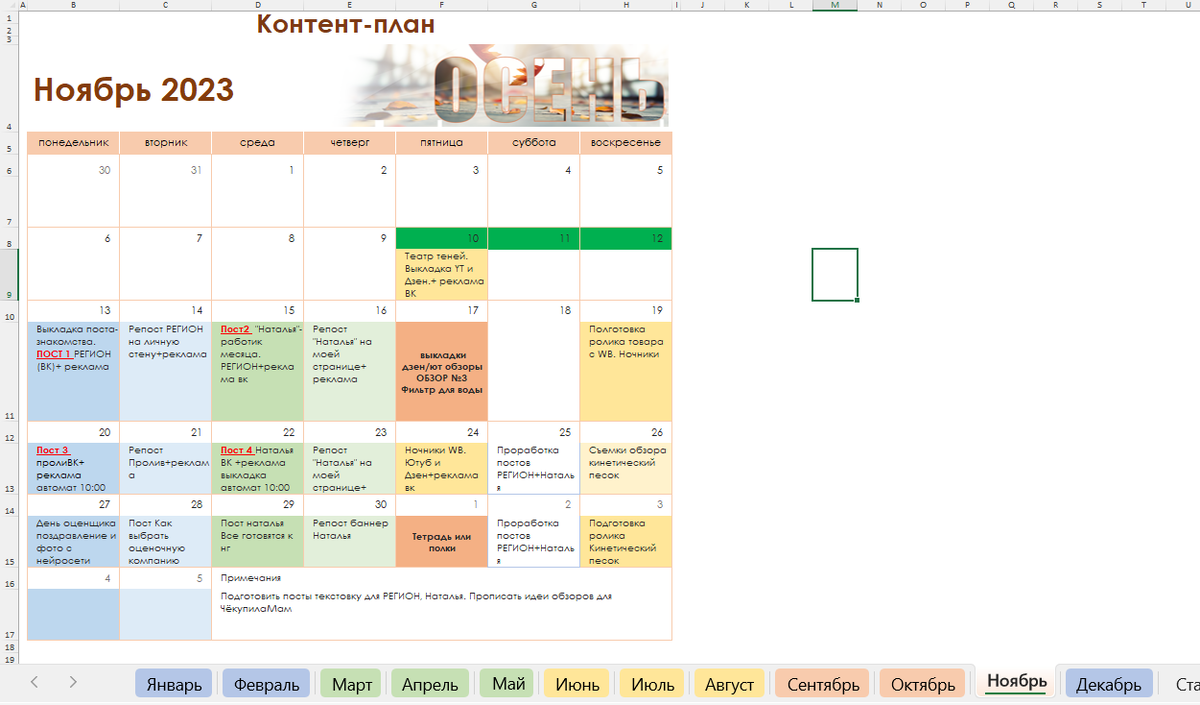1200x705 pixels.
Task: Select column M header
Action: [x=835, y=6]
